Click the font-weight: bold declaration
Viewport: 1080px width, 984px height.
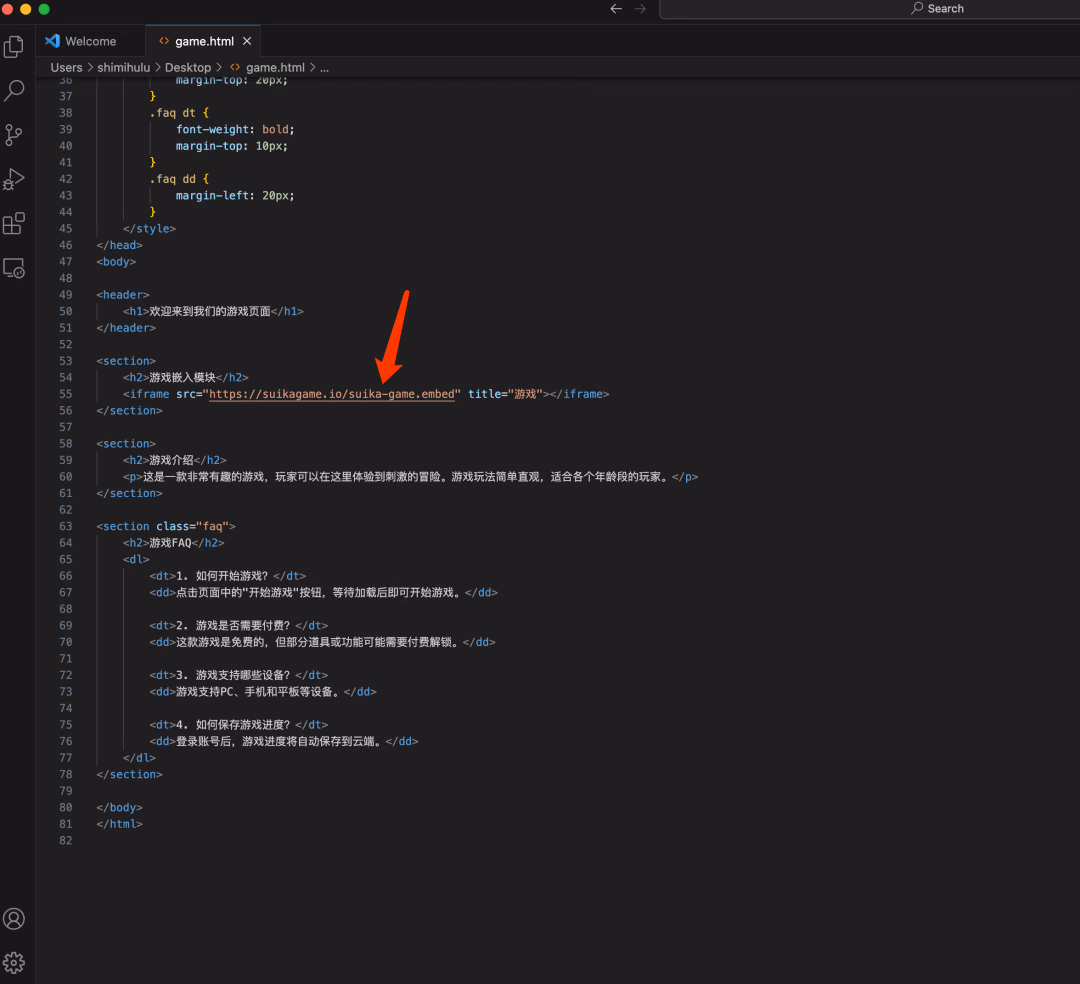pos(235,129)
